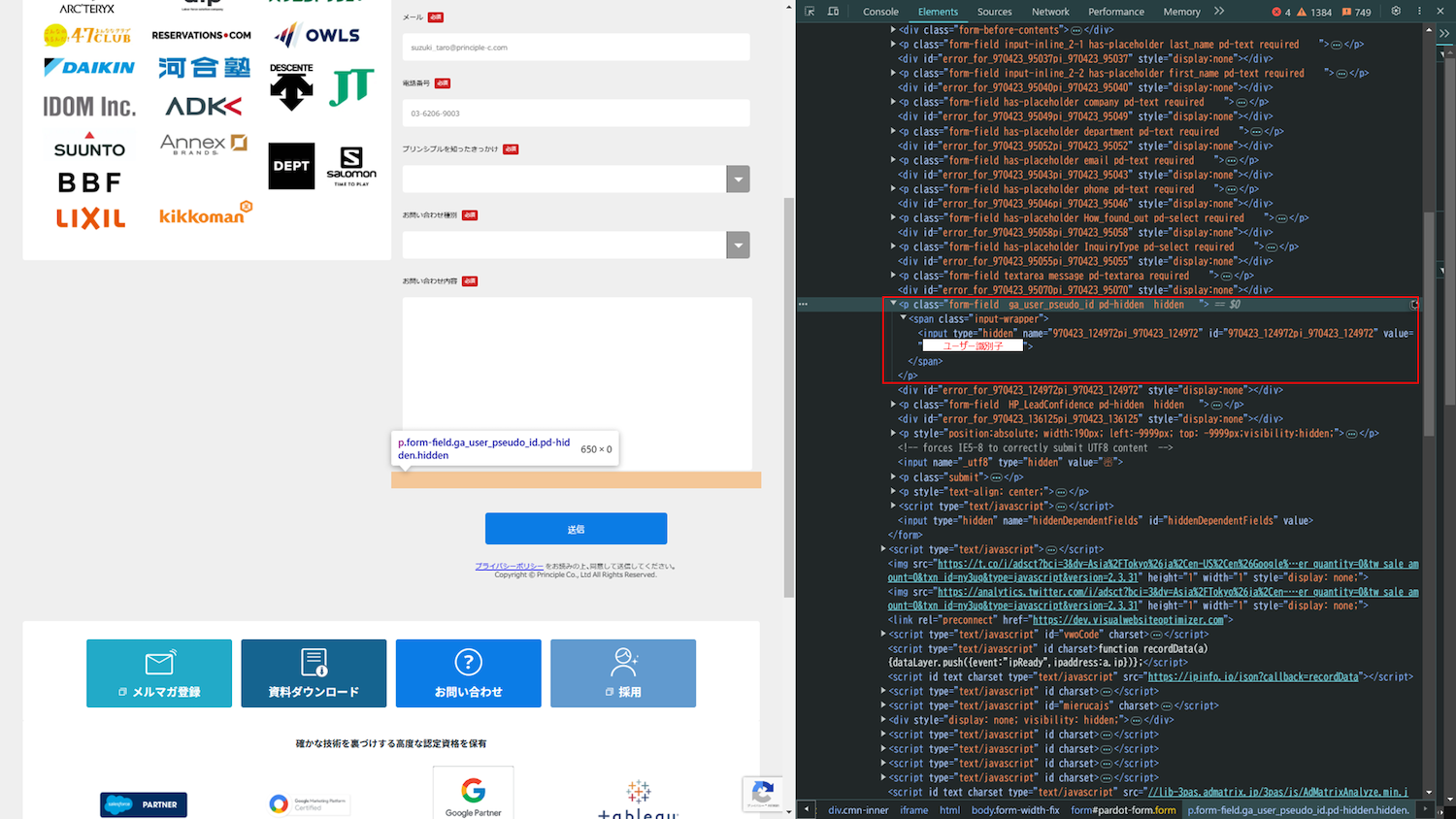1456x819 pixels.
Task: Click the 資料ダウンロード button
Action: pyautogui.click(x=314, y=673)
